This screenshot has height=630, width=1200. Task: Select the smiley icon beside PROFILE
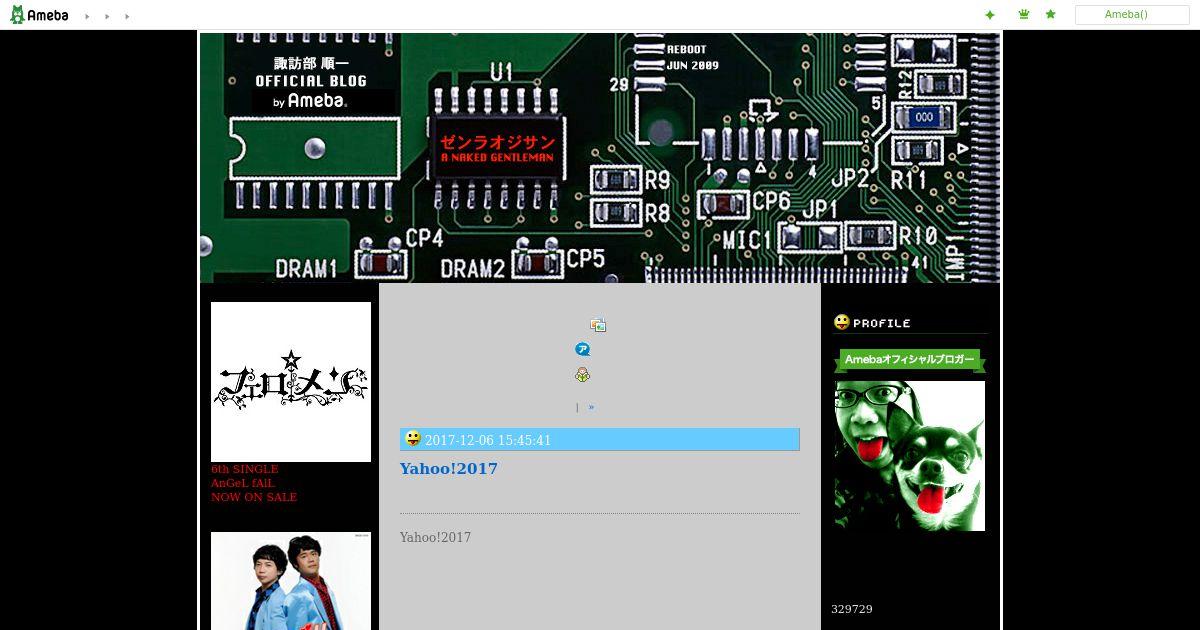coord(842,322)
